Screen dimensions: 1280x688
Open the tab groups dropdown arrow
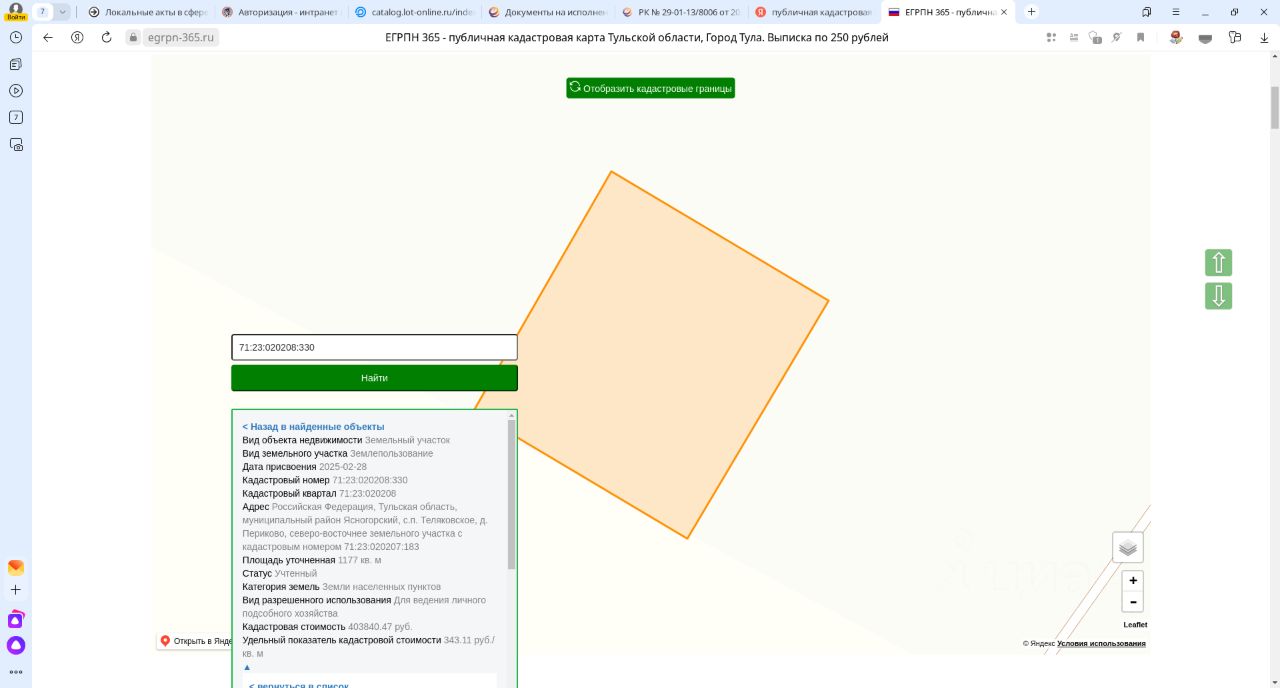(x=63, y=12)
